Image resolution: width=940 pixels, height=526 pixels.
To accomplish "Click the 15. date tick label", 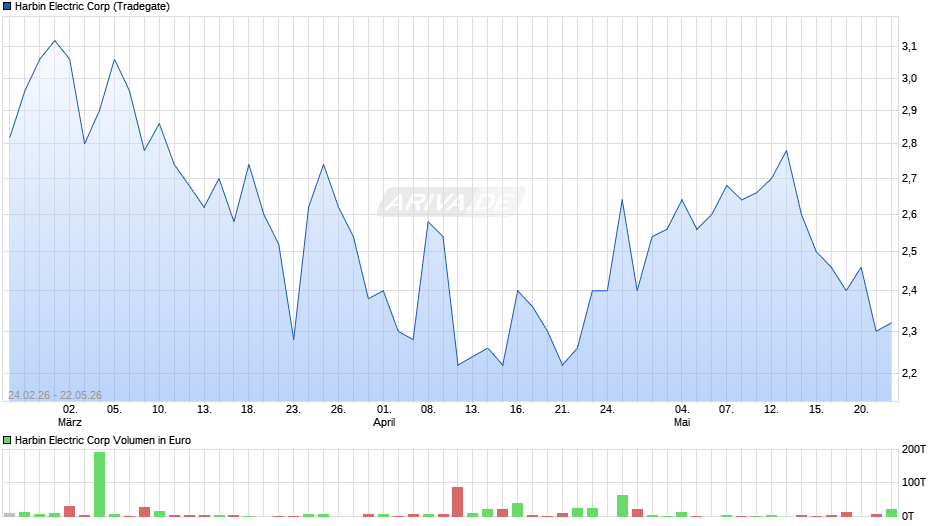I will tap(816, 409).
